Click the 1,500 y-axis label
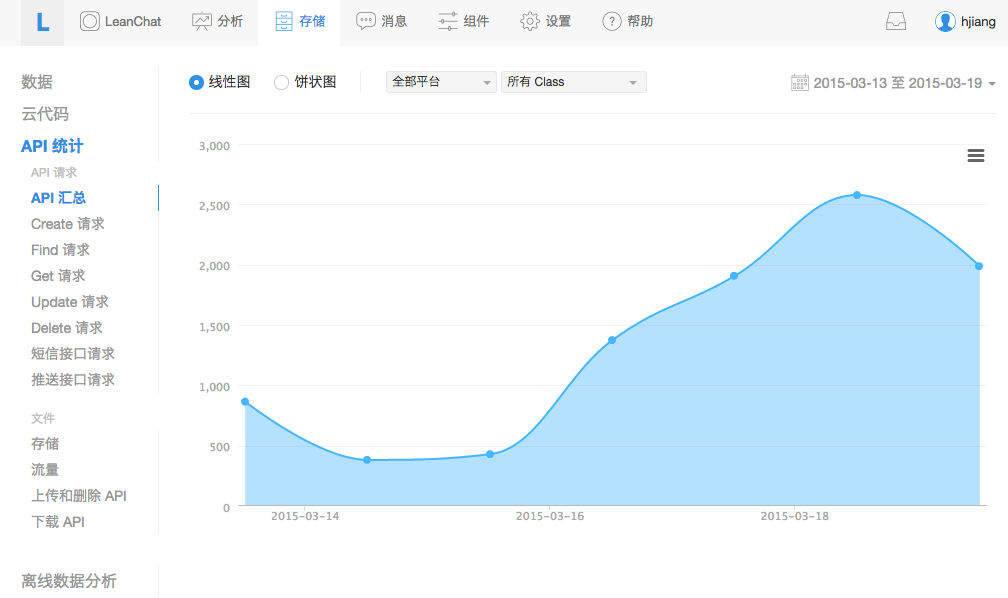Screen dimensions: 1008x598 214,327
